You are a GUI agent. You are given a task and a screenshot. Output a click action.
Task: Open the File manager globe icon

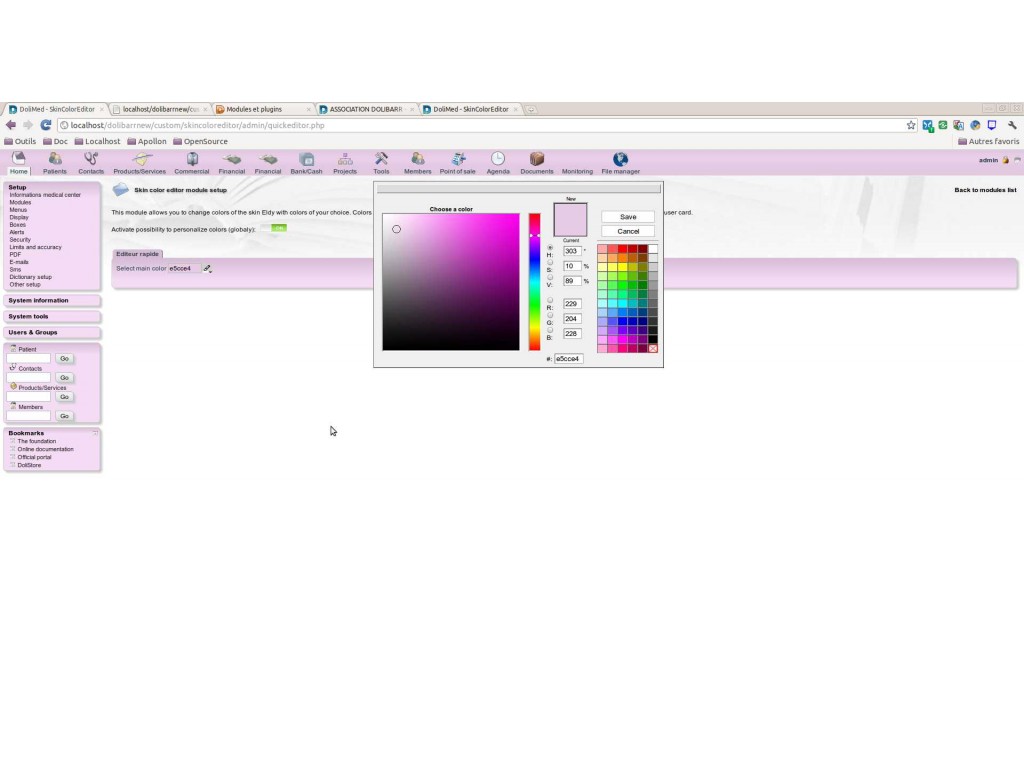click(620, 159)
